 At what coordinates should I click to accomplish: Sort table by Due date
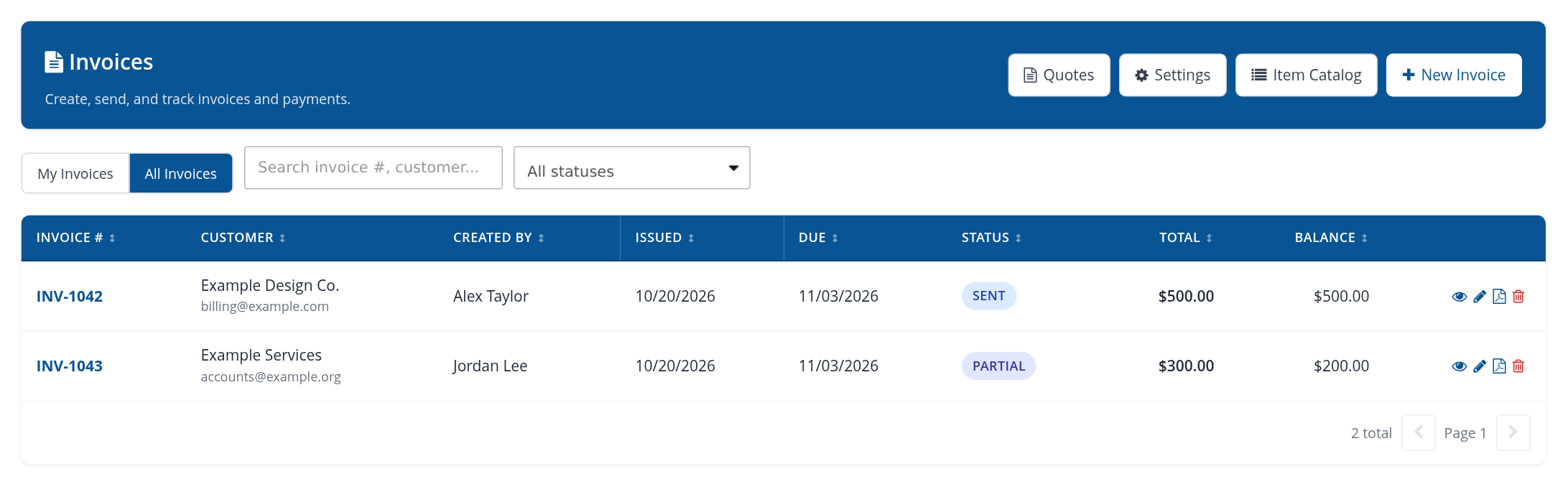pyautogui.click(x=818, y=238)
